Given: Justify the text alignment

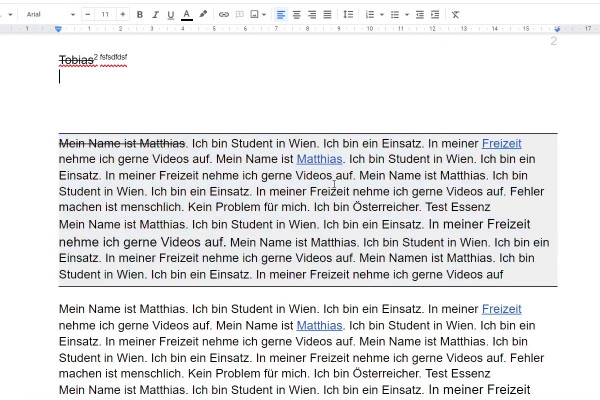Looking at the screenshot, I should [327, 15].
